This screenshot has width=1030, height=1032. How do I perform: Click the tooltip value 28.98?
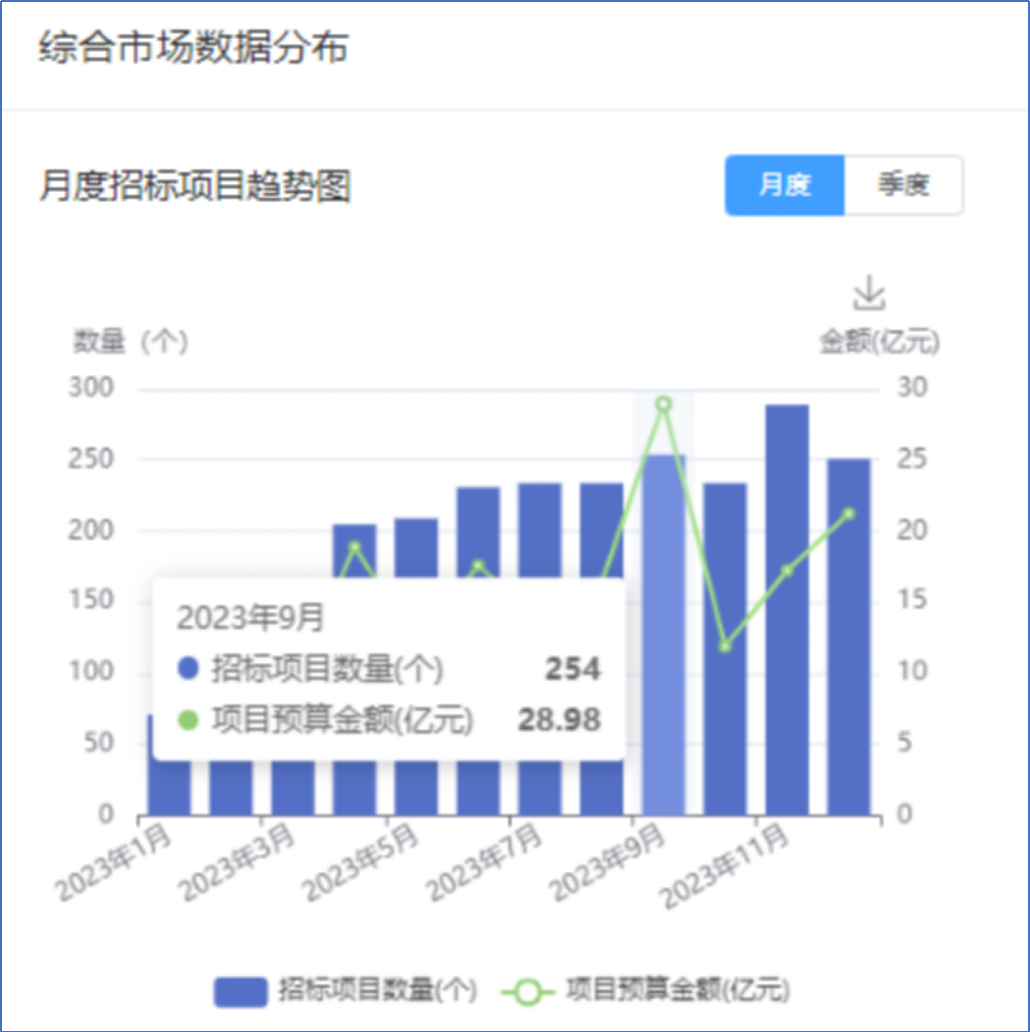click(559, 719)
